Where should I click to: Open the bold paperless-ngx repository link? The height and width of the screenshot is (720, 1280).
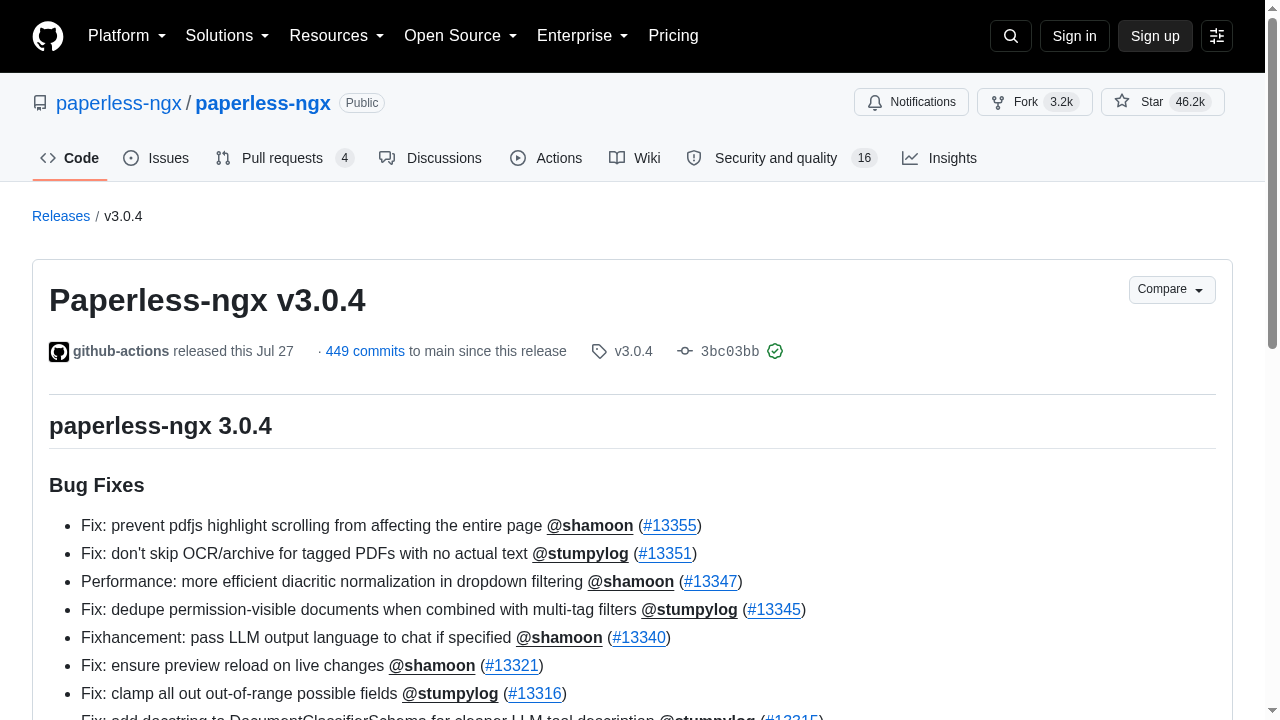263,103
